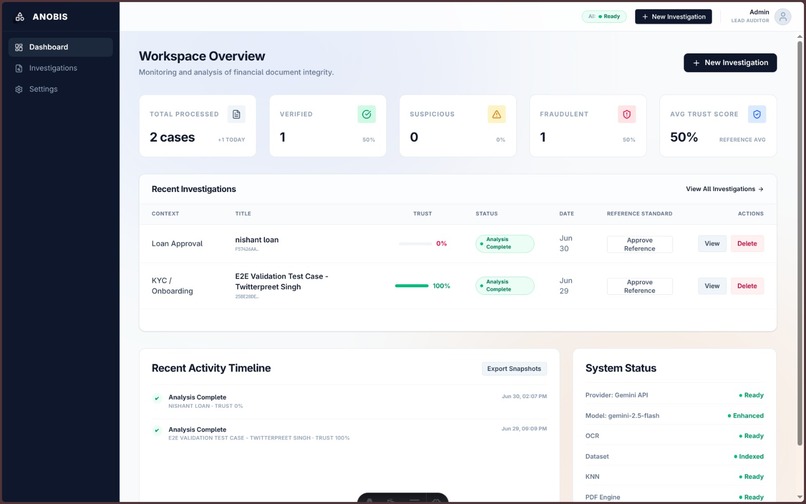Click the Fraudulent shield alert icon
The image size is (806, 504).
(x=627, y=114)
